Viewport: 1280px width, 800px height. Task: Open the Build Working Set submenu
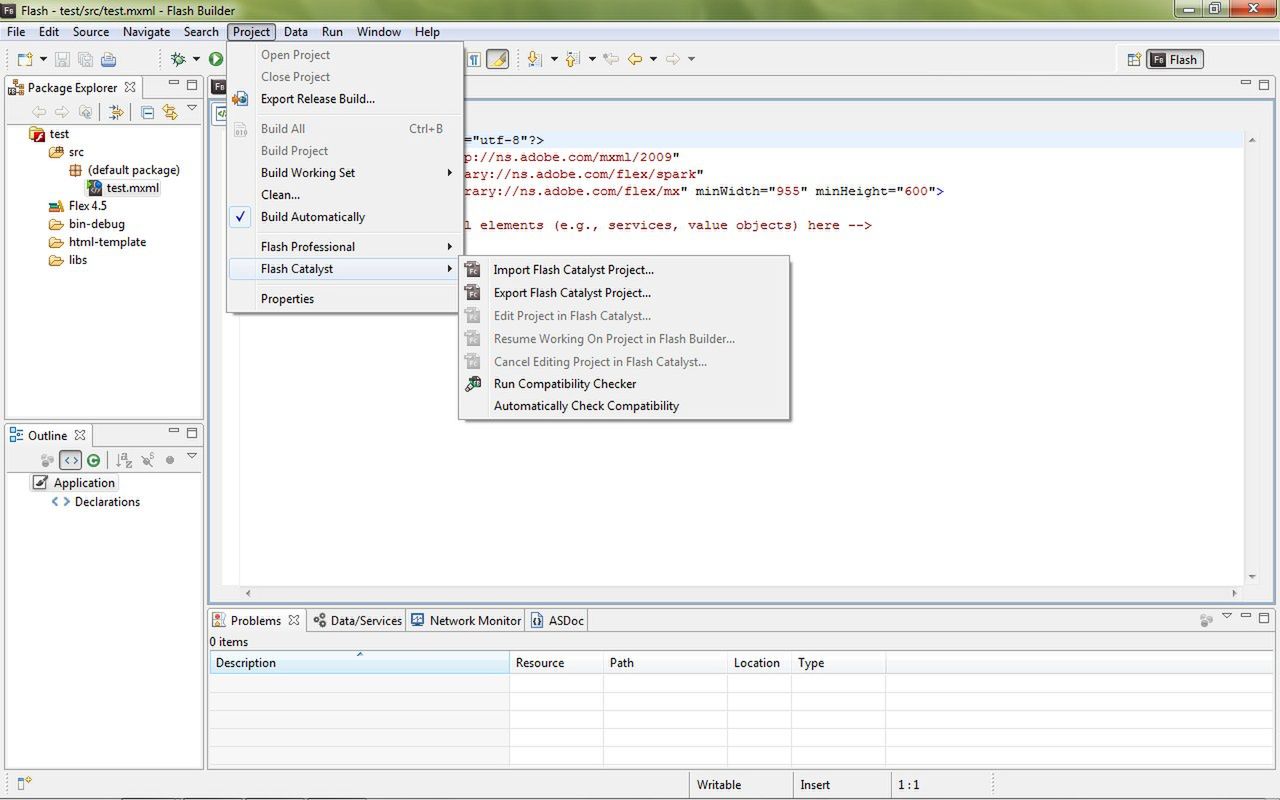click(345, 173)
